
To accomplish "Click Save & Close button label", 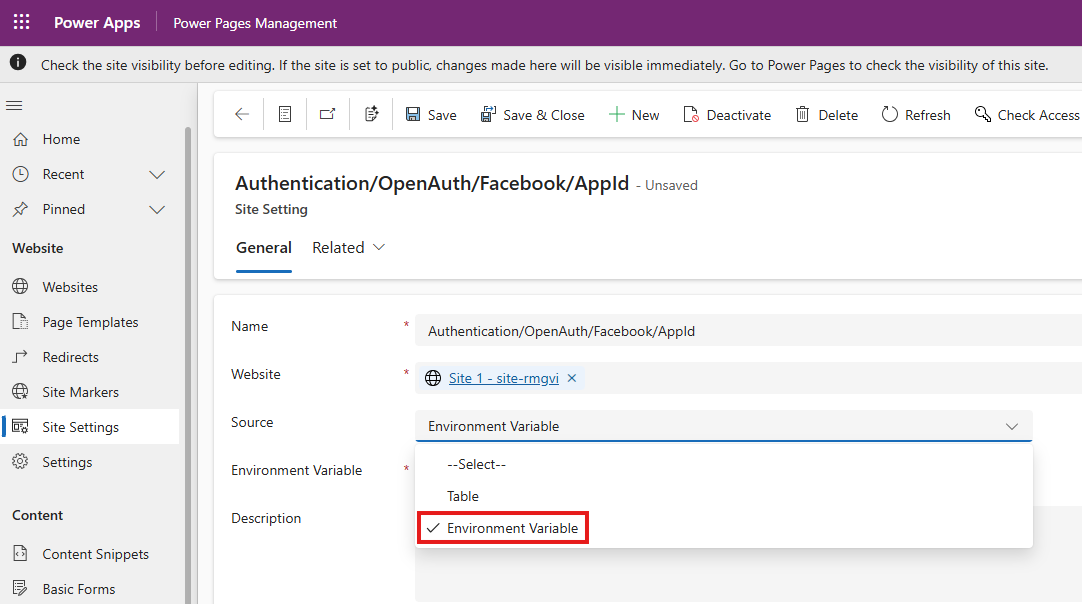I will click(544, 115).
